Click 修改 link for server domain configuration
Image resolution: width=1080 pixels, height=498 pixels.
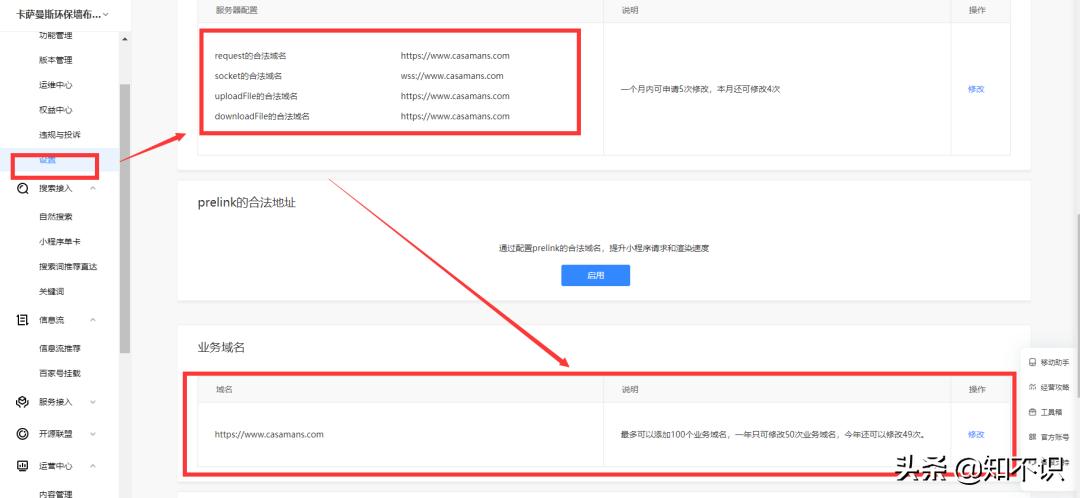pyautogui.click(x=976, y=89)
